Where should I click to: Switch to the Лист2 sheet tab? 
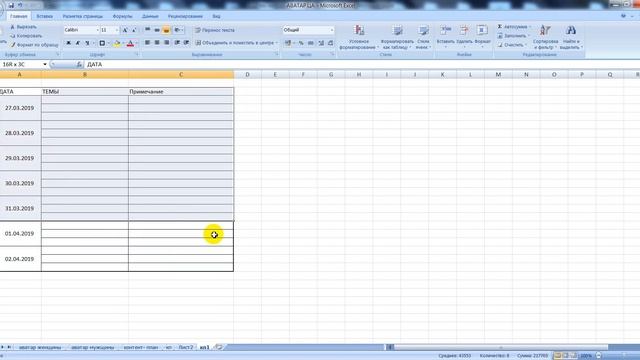[x=186, y=347]
